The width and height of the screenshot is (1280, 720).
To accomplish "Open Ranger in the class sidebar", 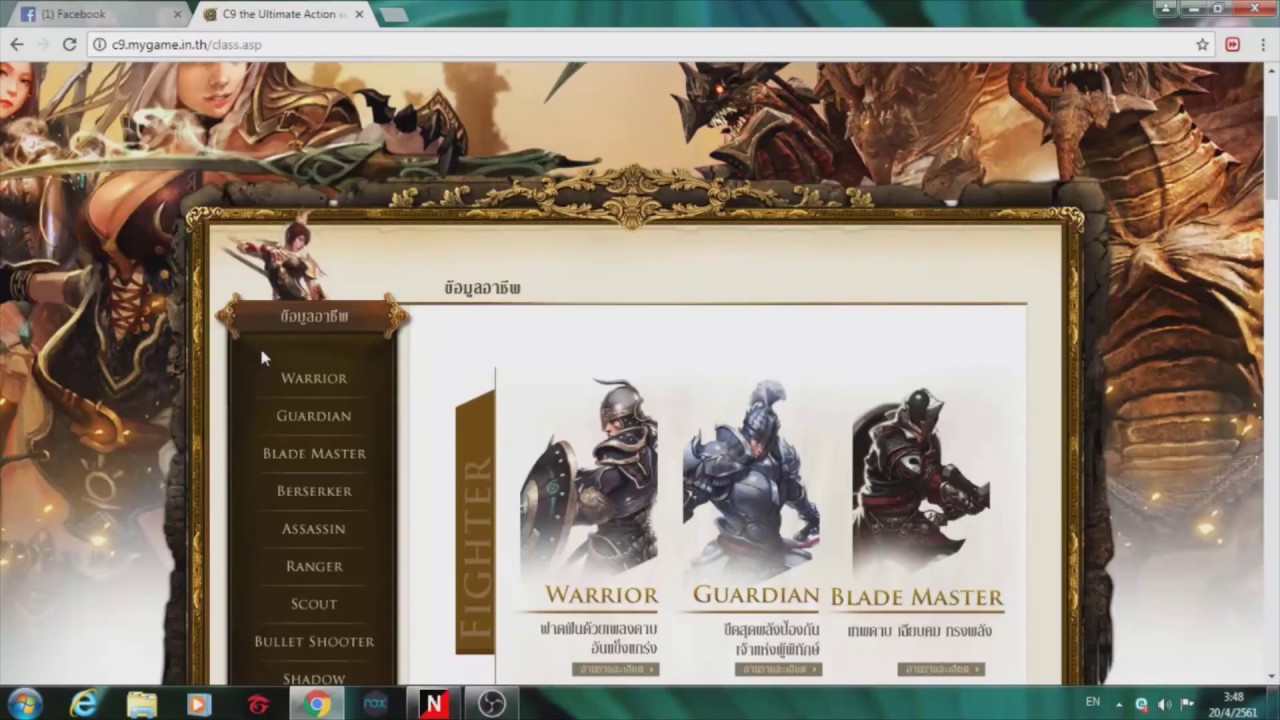I will point(314,566).
